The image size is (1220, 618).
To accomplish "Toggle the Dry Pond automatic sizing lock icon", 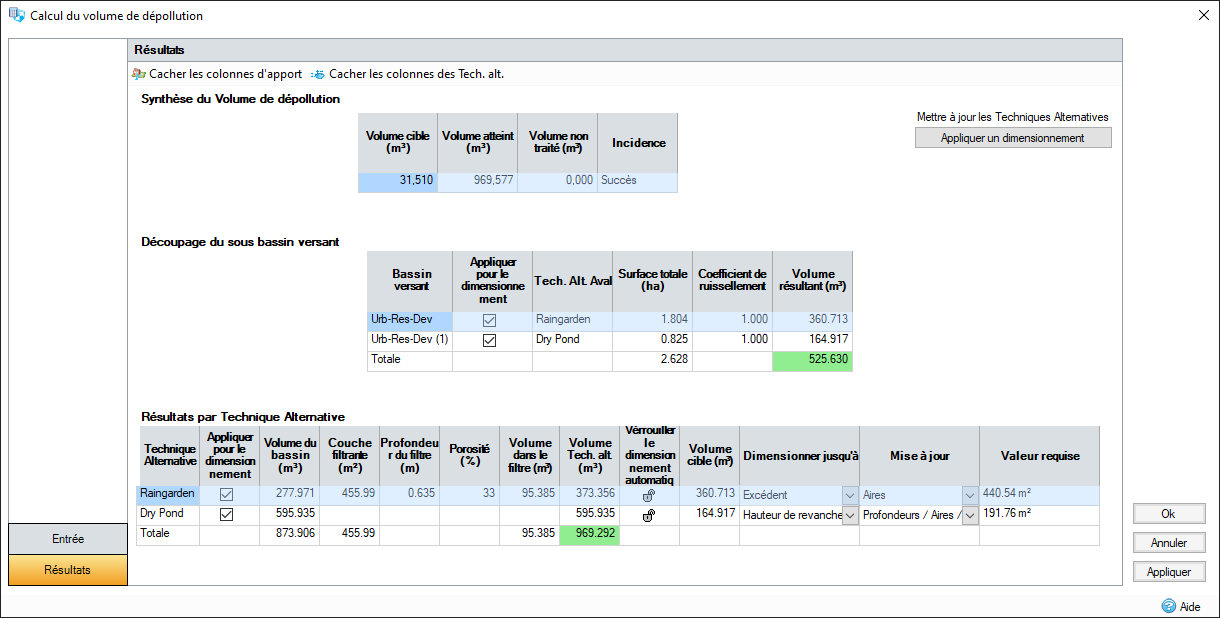I will 649,515.
